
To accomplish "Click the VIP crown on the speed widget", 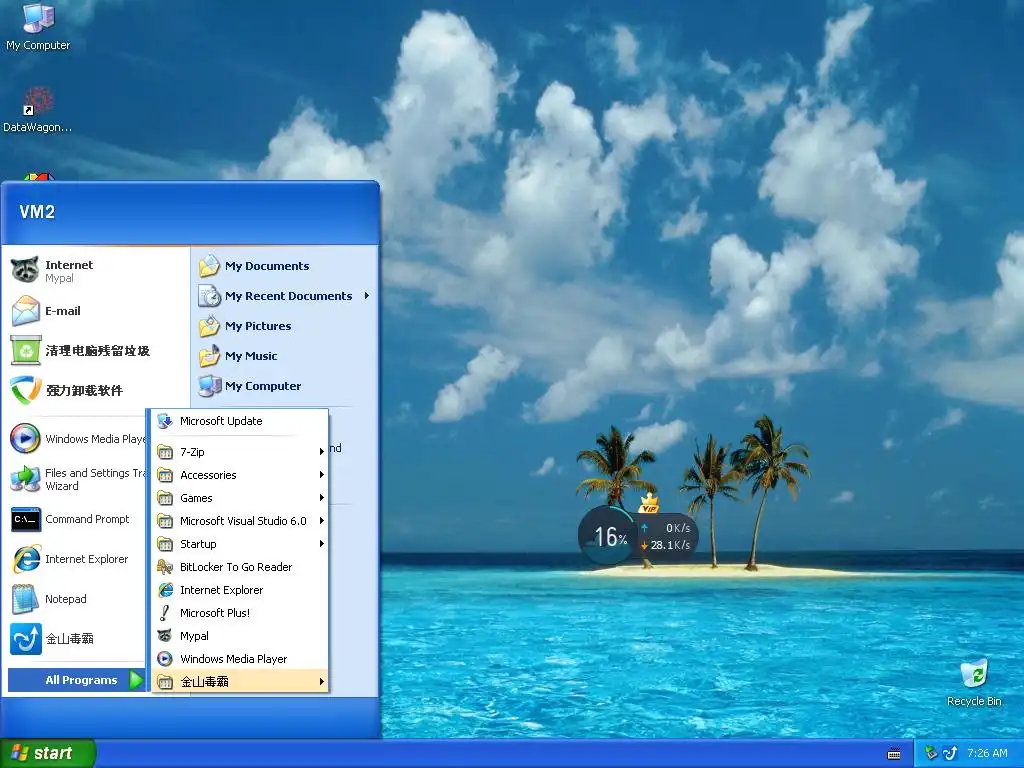I will tap(648, 504).
